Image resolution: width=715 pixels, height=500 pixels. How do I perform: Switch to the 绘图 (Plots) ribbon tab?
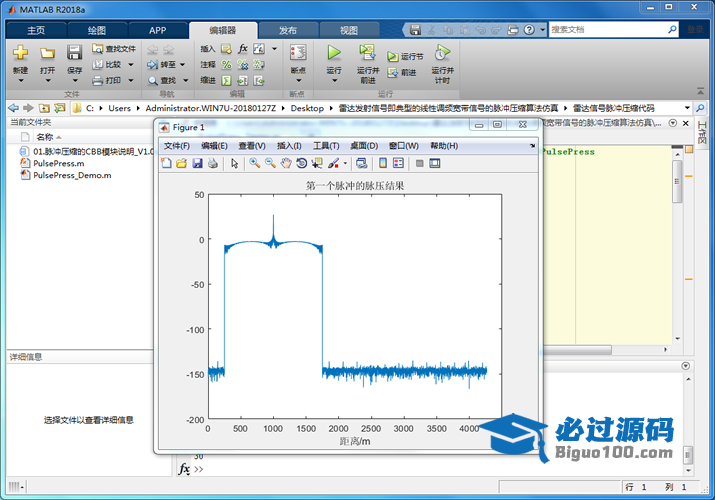97,30
